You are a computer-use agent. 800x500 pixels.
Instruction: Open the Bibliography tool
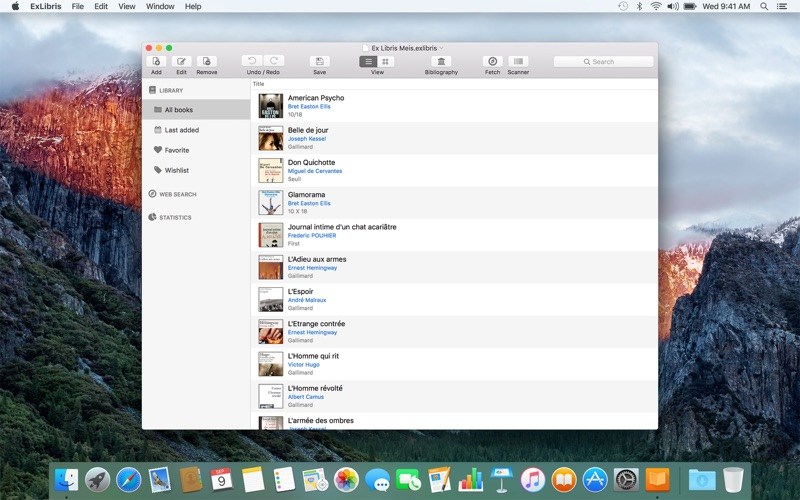click(x=441, y=61)
